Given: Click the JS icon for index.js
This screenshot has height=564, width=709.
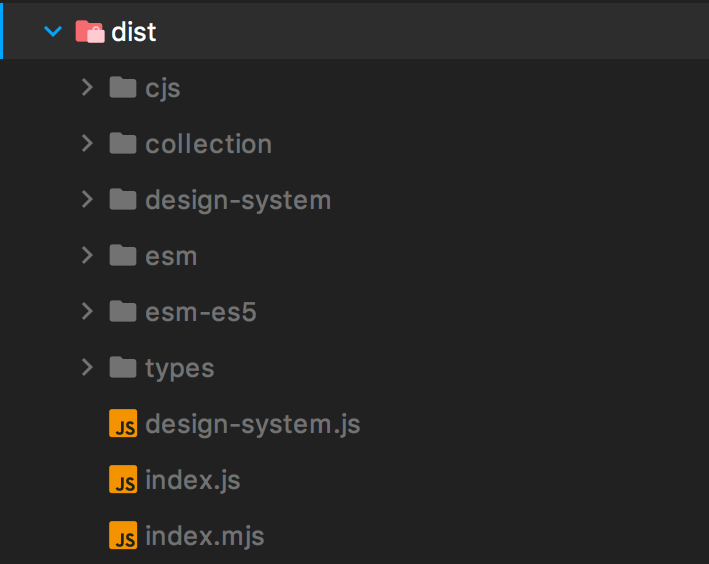Looking at the screenshot, I should pos(123,479).
